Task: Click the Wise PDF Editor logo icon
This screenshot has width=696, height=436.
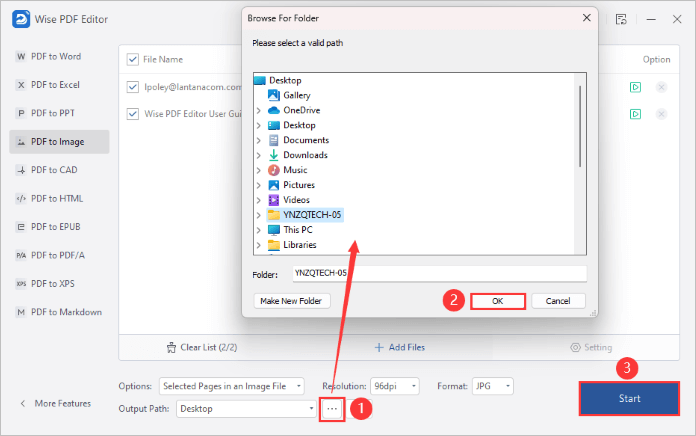Action: (21, 19)
